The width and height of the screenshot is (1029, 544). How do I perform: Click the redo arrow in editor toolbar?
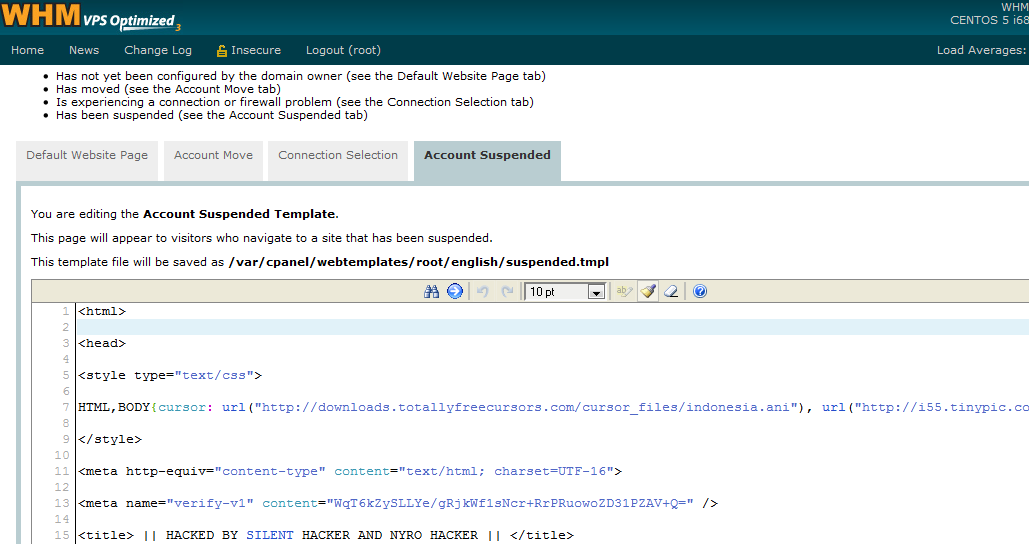[507, 291]
